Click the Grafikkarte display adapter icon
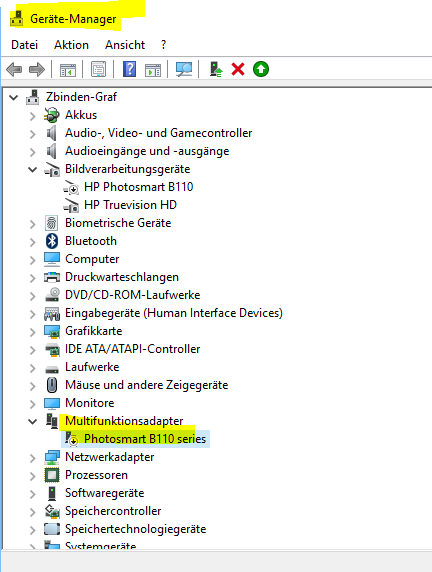 click(x=52, y=331)
